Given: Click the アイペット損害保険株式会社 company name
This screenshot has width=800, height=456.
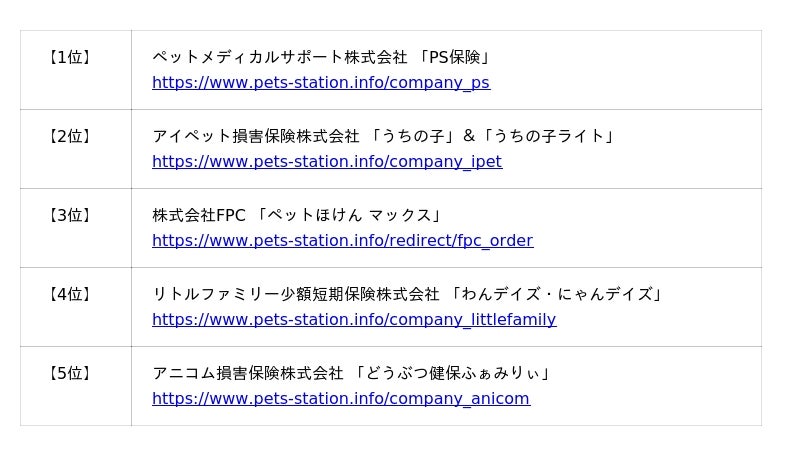Looking at the screenshot, I should click(x=255, y=137).
